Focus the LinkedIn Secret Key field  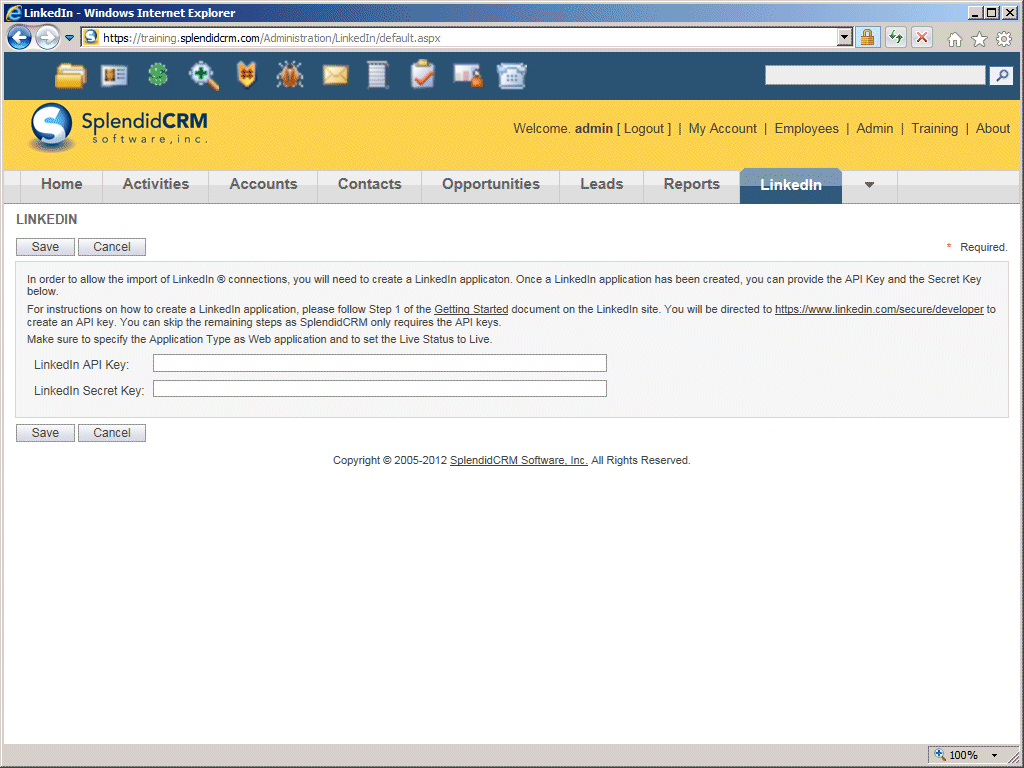[x=379, y=389]
